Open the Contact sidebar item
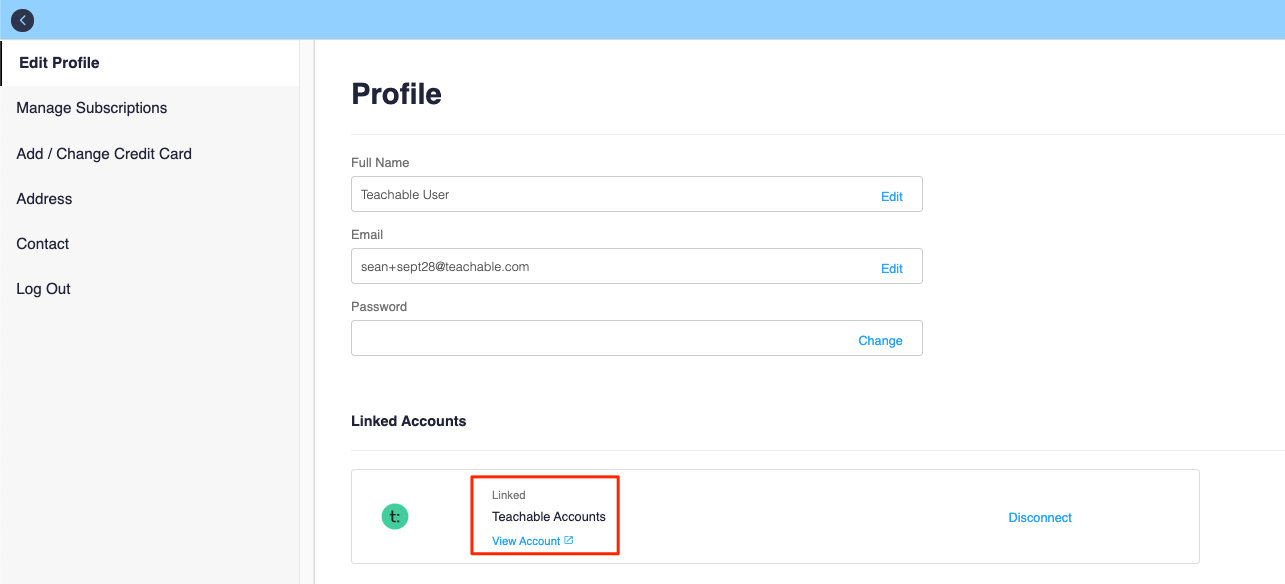Image resolution: width=1285 pixels, height=584 pixels. click(43, 244)
